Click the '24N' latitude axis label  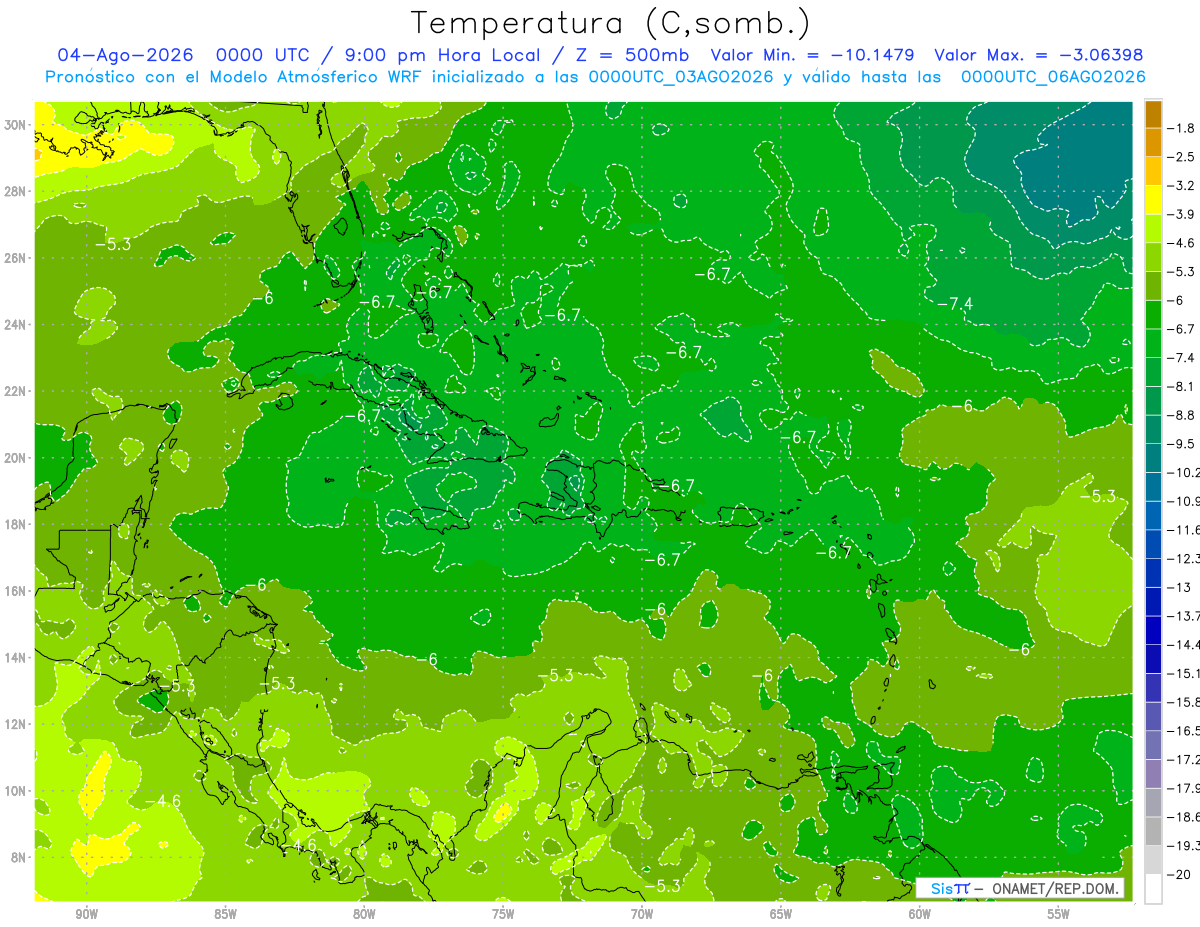(x=16, y=325)
